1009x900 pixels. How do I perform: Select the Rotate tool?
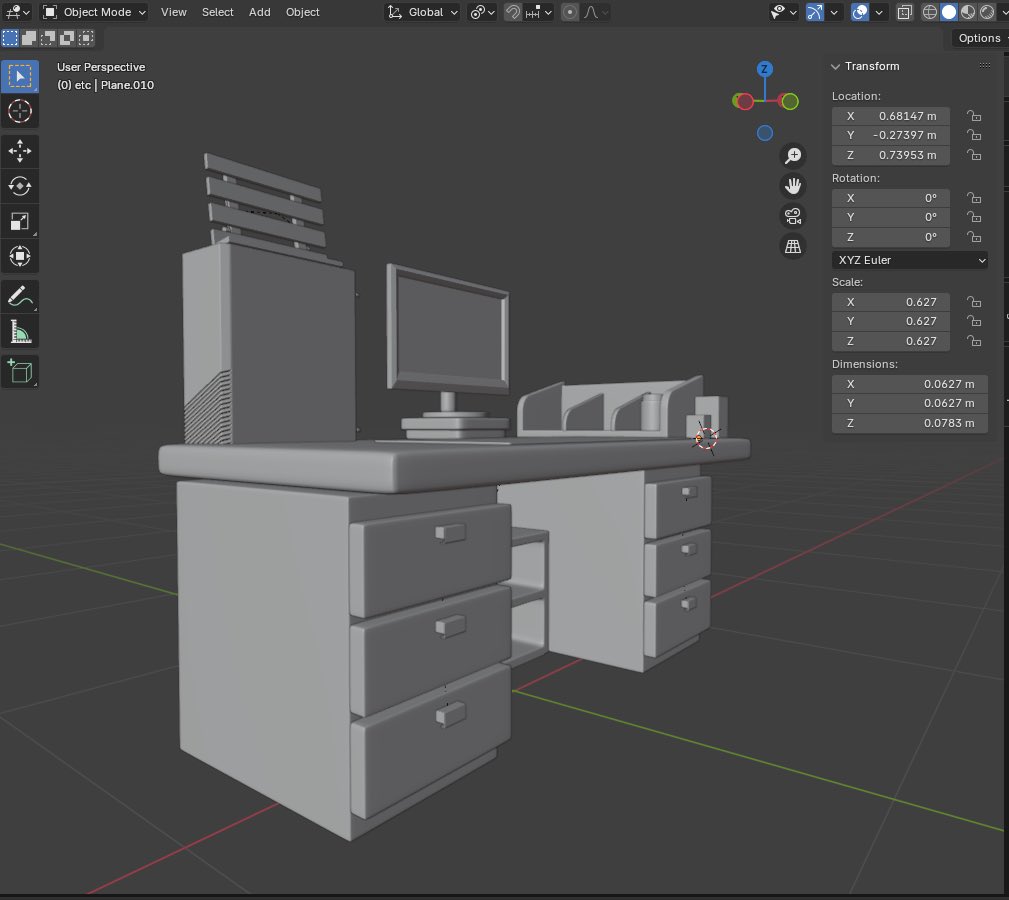coord(20,186)
